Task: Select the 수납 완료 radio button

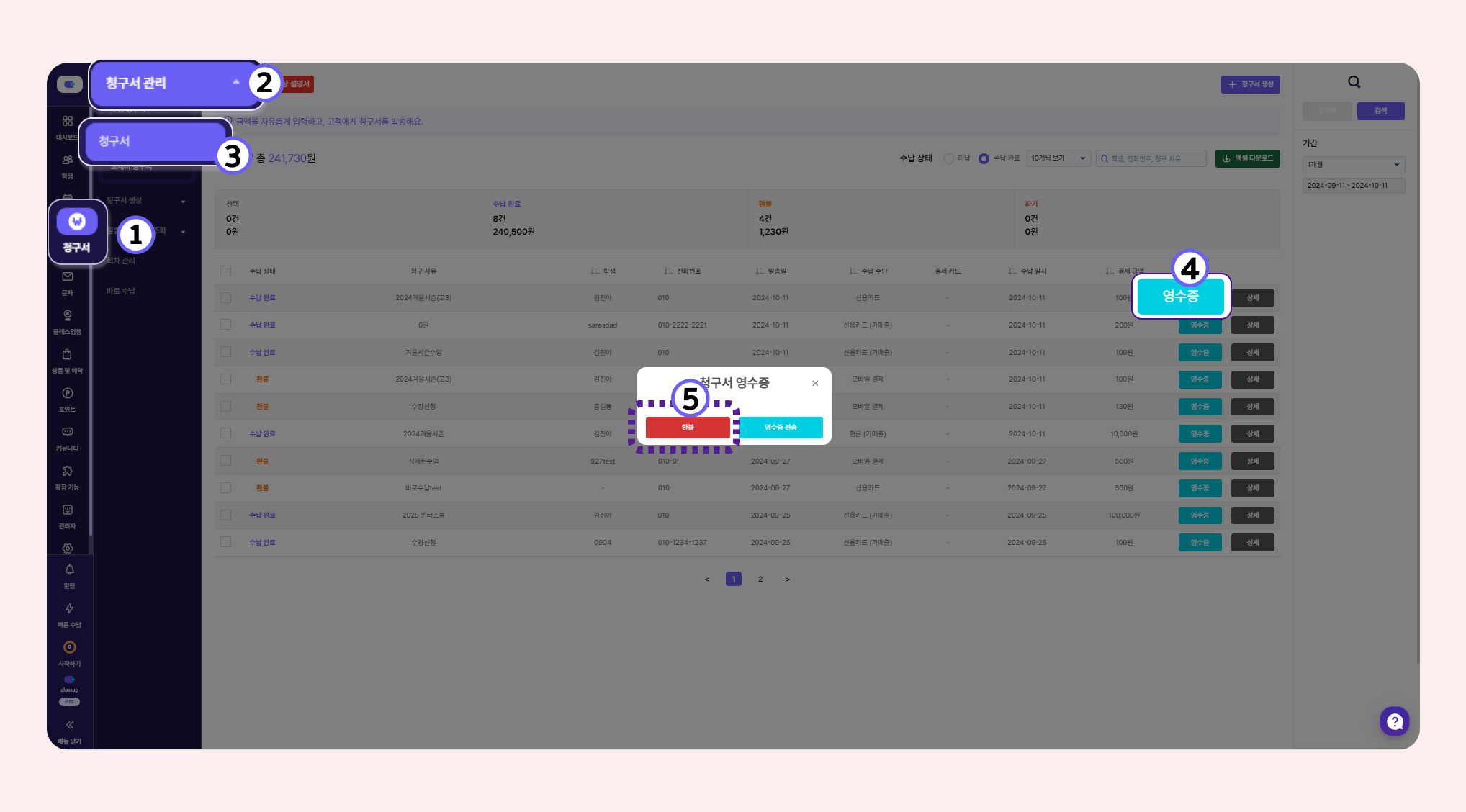Action: click(x=984, y=158)
